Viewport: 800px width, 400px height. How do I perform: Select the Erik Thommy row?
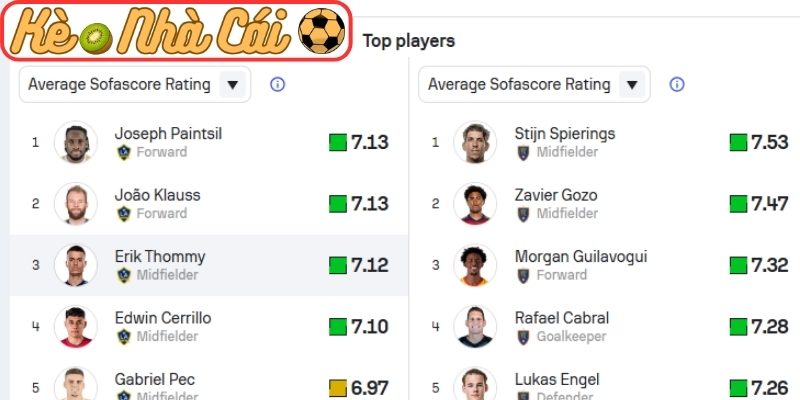click(x=208, y=265)
